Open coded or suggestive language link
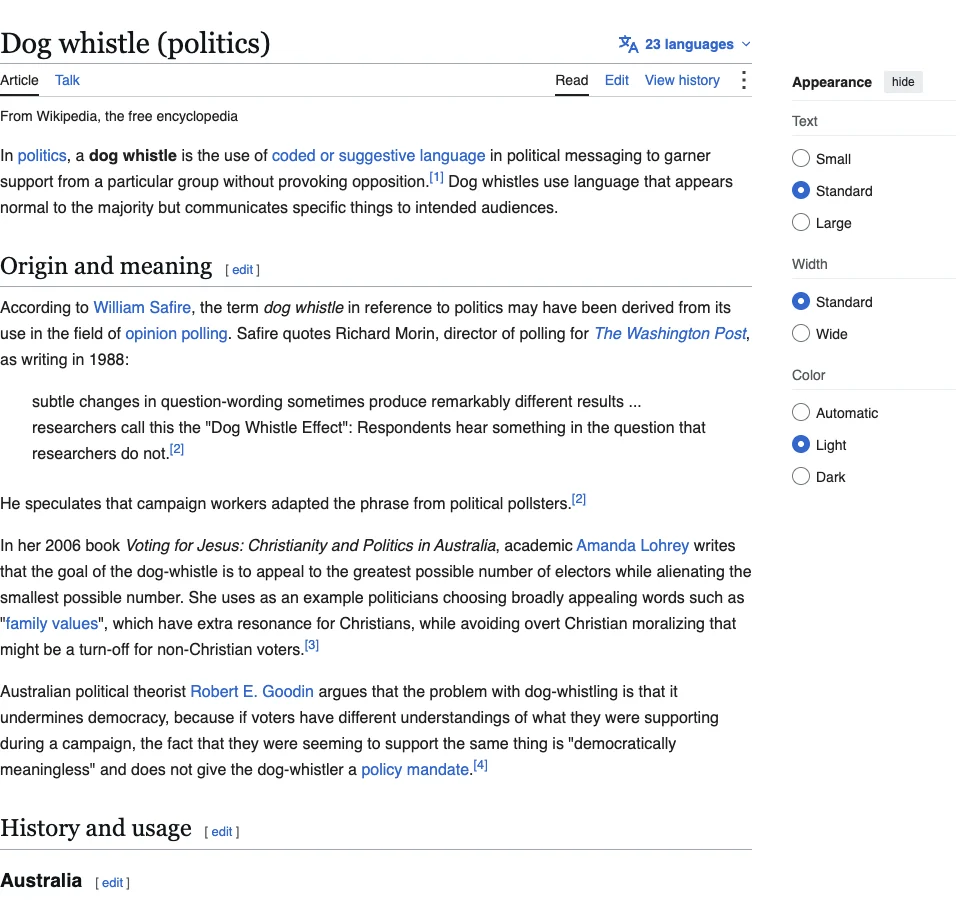 click(378, 156)
